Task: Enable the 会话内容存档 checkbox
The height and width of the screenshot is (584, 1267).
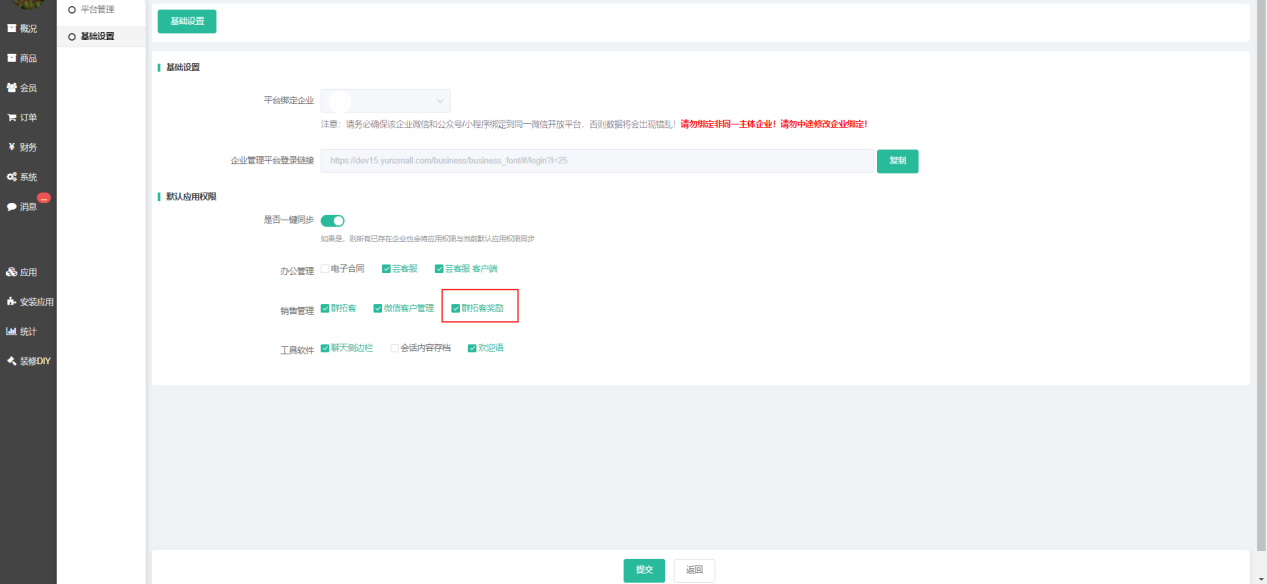Action: tap(394, 349)
